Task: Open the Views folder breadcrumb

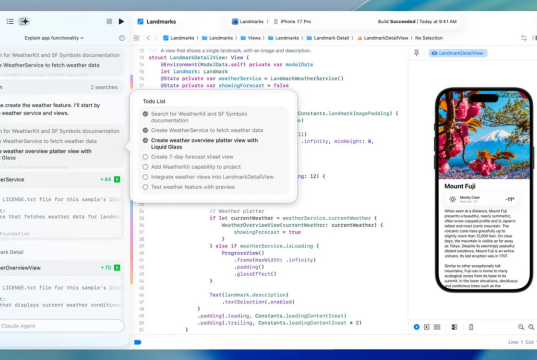Action: tap(251, 38)
